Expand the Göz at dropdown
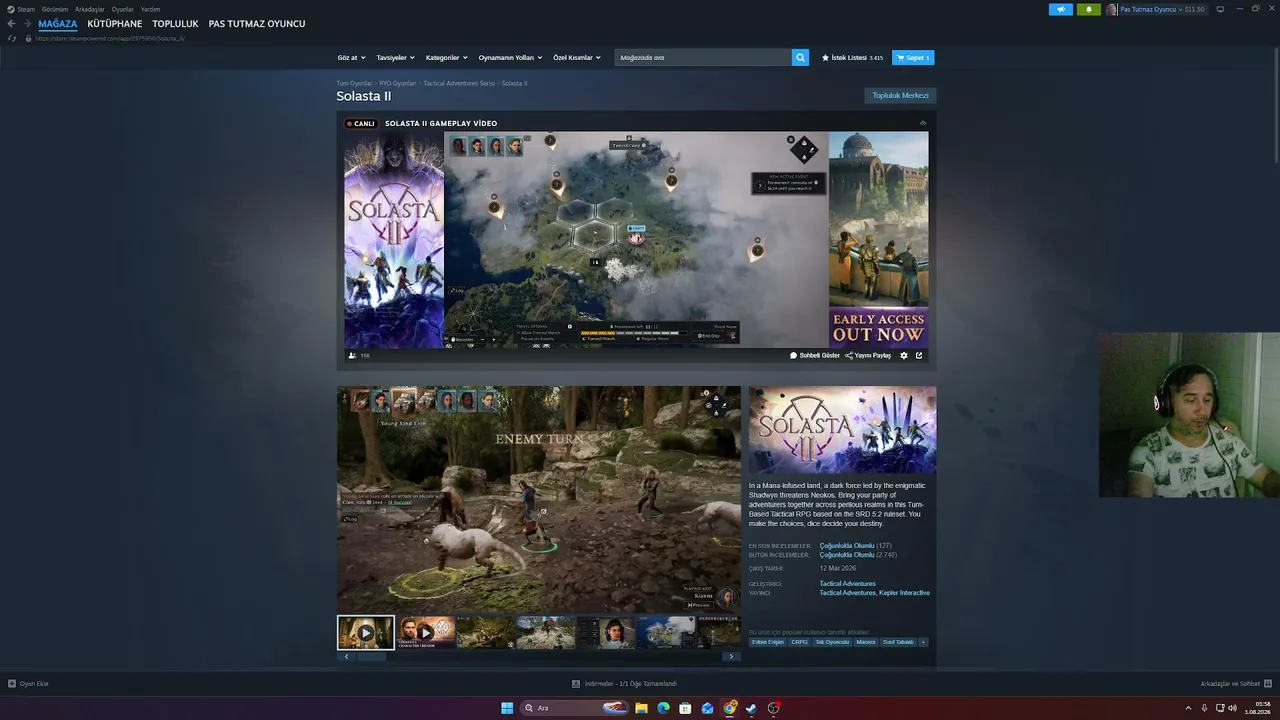1280x720 pixels. pos(352,58)
